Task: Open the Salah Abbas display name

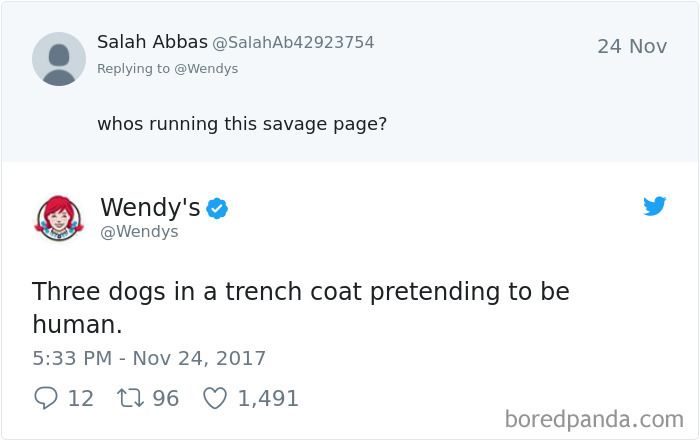Action: [x=152, y=42]
